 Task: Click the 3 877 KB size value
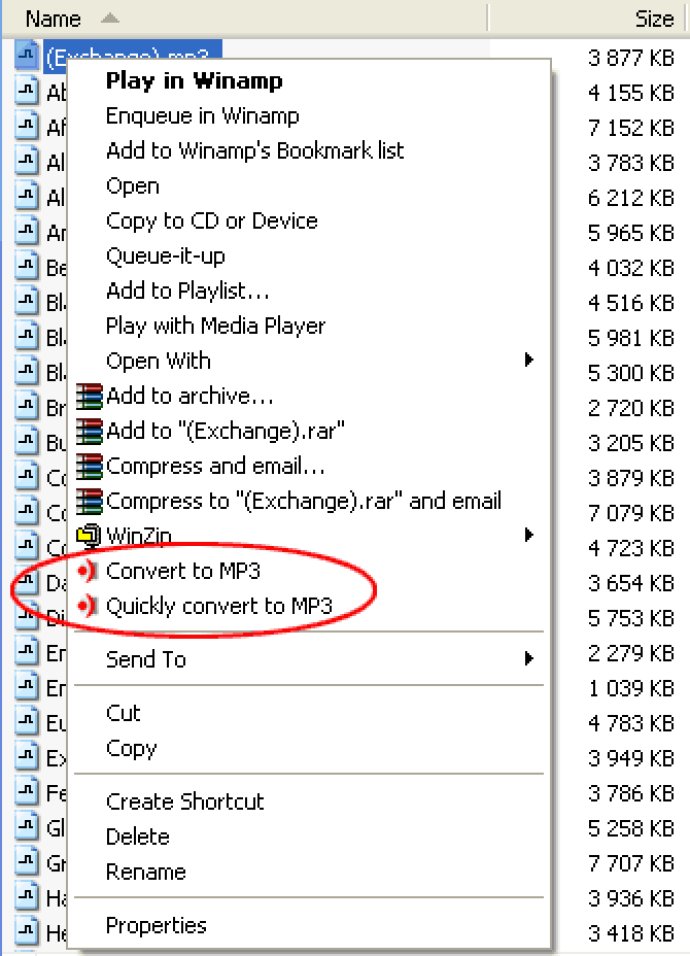tap(631, 58)
